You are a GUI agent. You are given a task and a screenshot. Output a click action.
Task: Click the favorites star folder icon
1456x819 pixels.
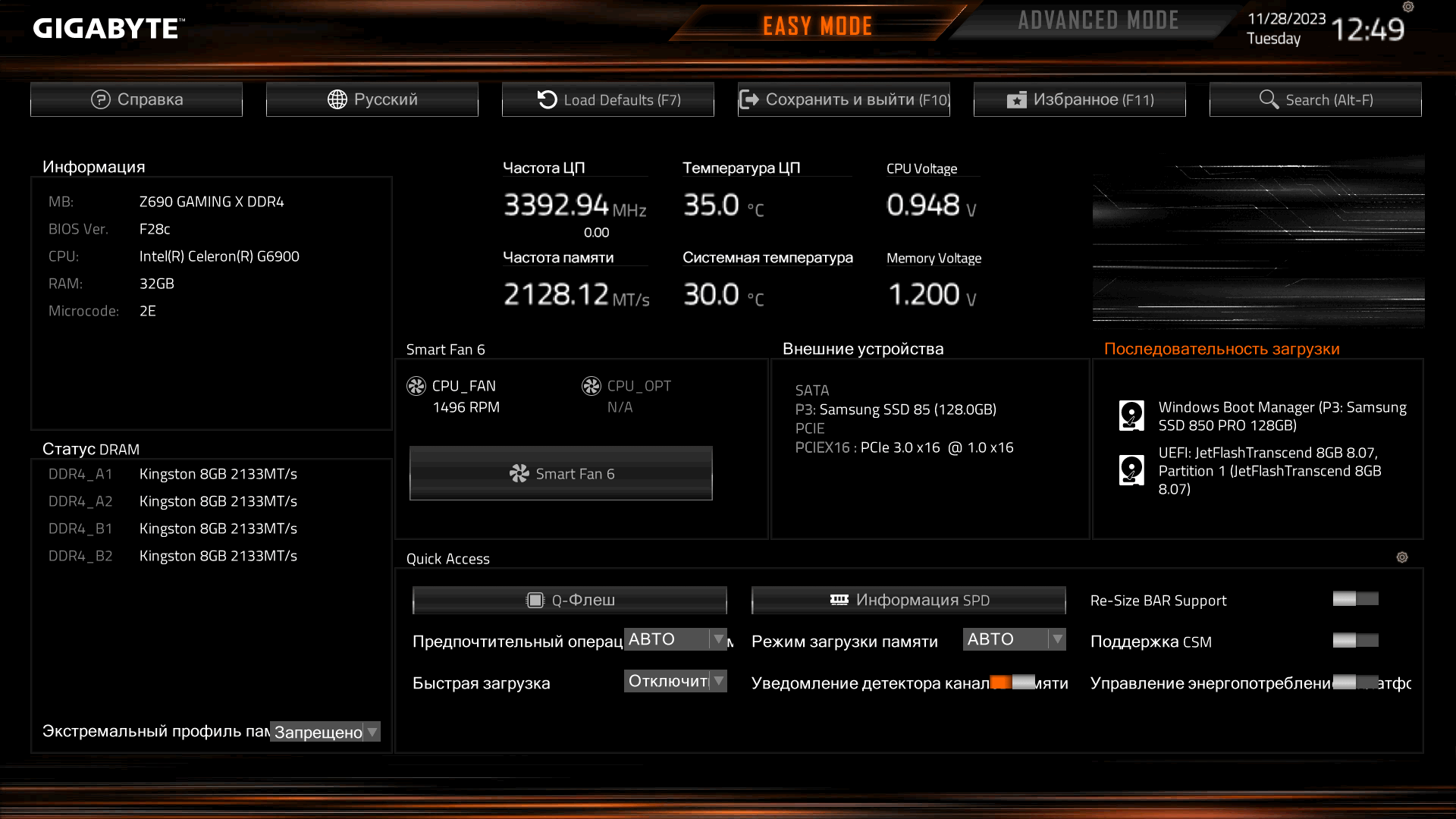point(1016,100)
